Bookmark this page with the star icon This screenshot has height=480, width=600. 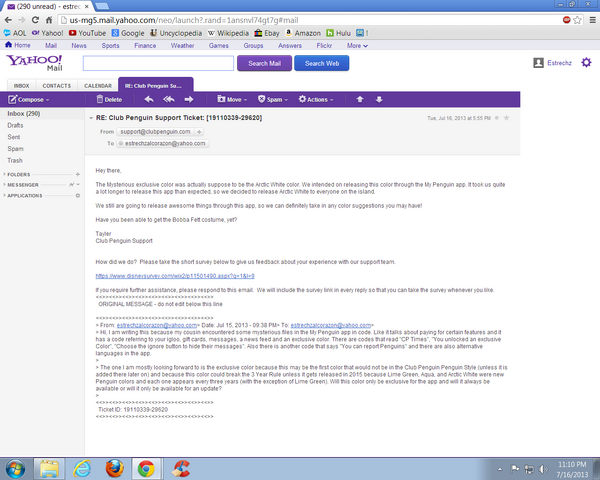point(577,20)
